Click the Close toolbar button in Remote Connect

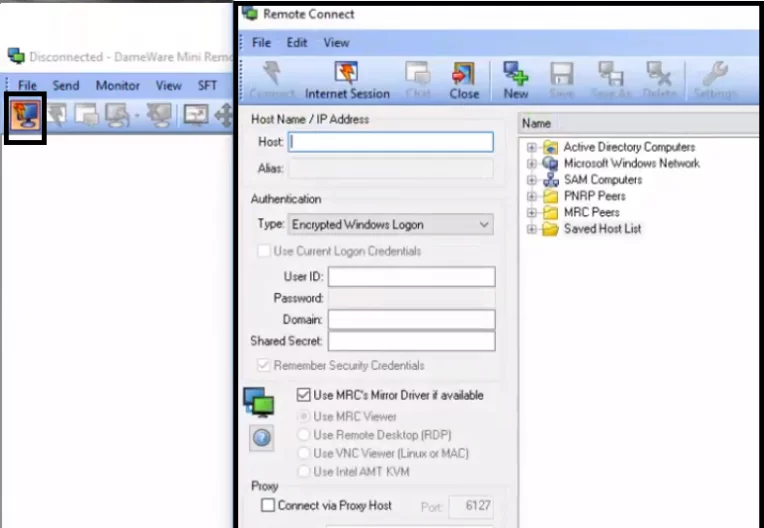click(464, 80)
